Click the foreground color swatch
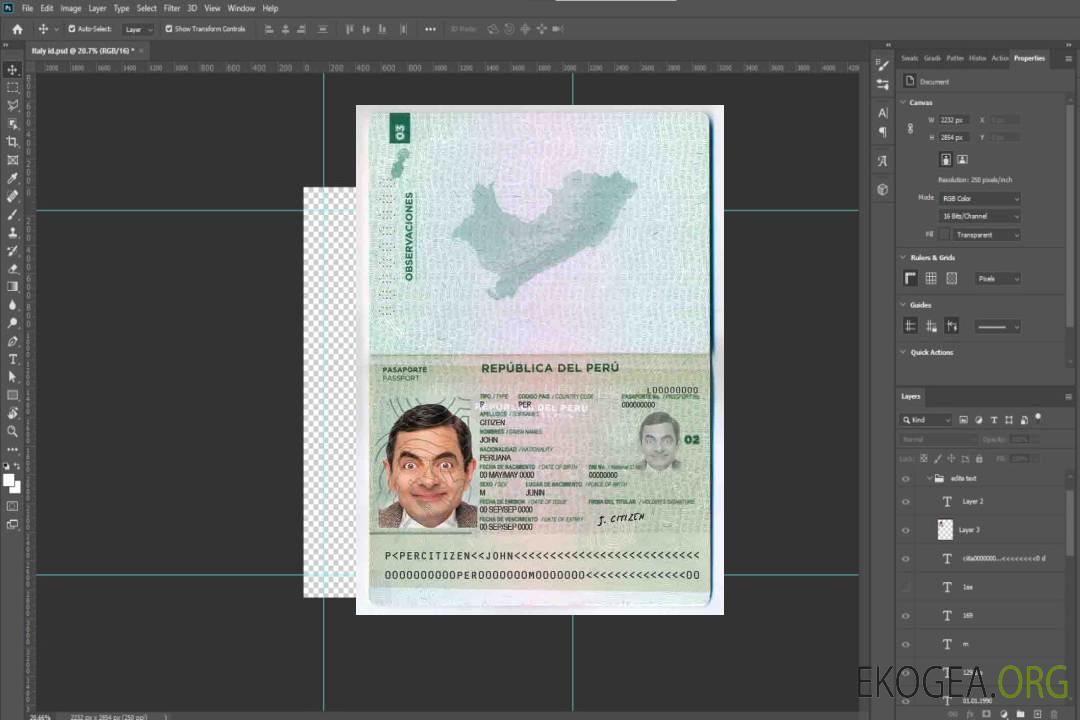This screenshot has width=1080, height=720. [x=8, y=480]
